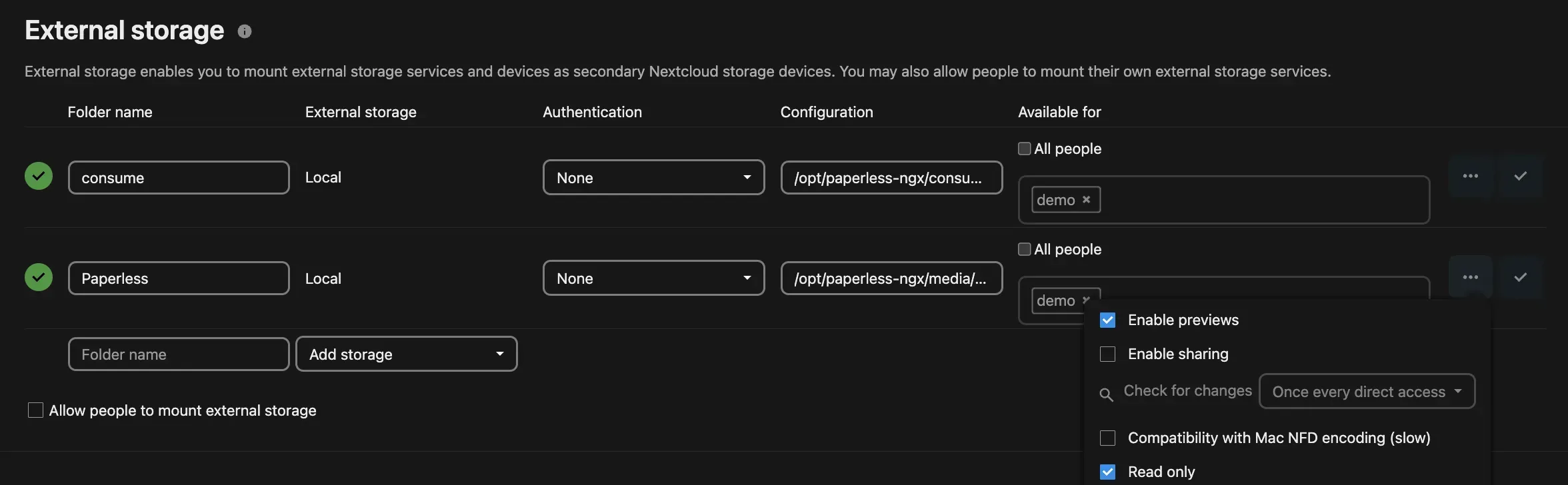Open more options for consume storage

[x=1471, y=177]
